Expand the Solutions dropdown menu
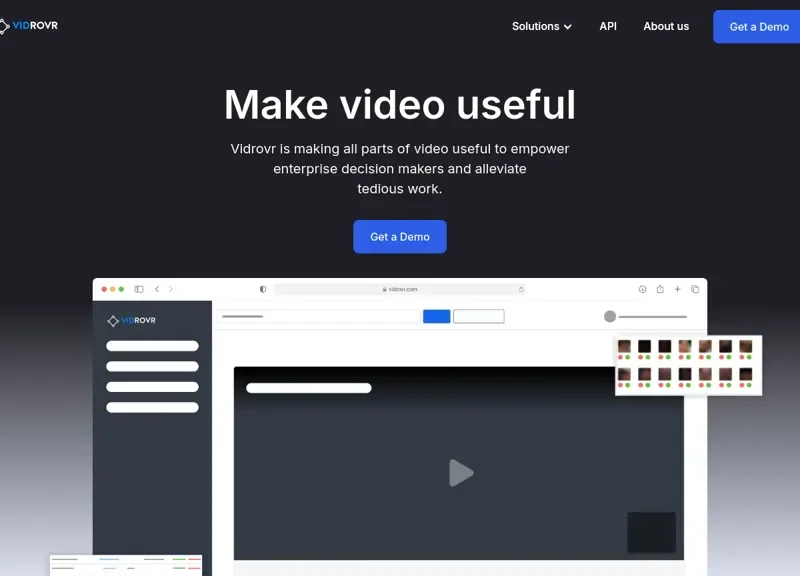This screenshot has height=576, width=800. (x=541, y=27)
